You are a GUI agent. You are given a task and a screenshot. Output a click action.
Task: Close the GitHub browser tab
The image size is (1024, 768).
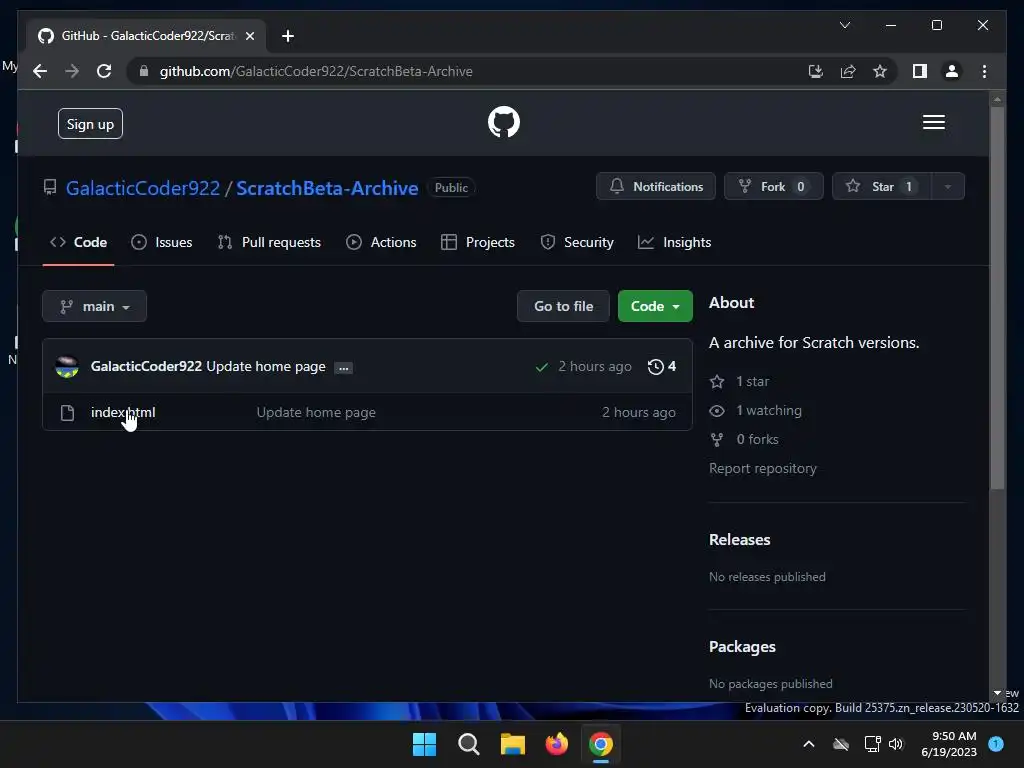[x=249, y=36]
